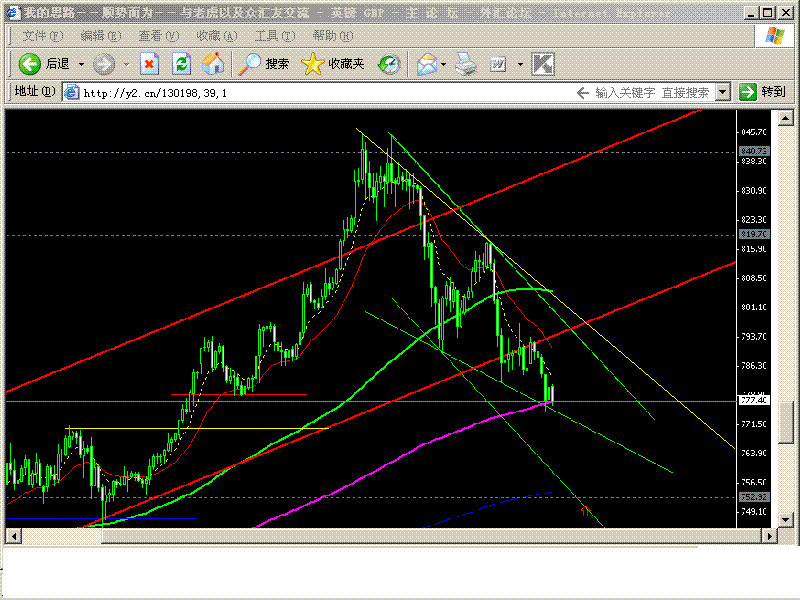Maximize the Internet Explorer window
The height and width of the screenshot is (600, 800).
767,13
